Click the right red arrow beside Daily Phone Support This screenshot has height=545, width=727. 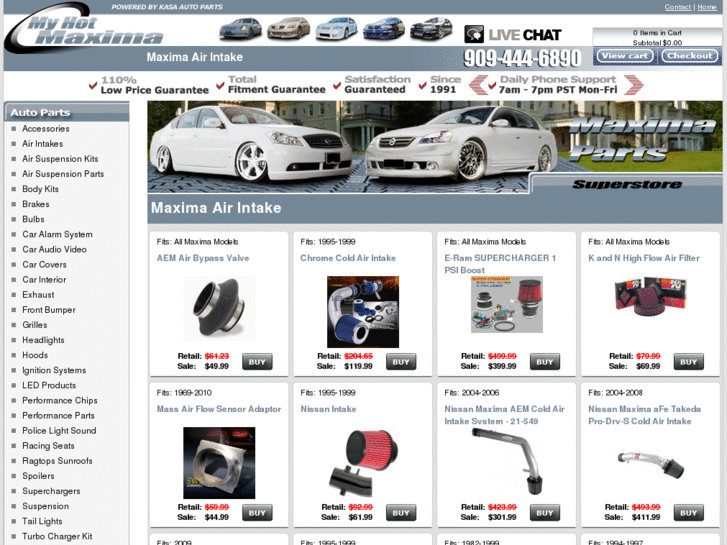634,85
